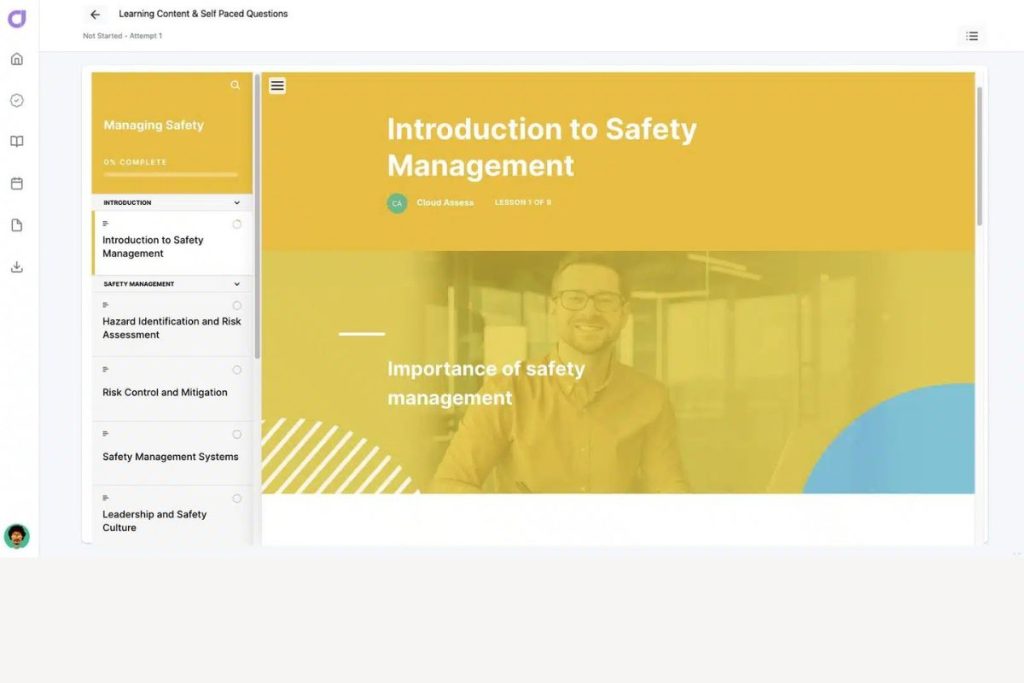Collapse the Introduction section chevron
The height and width of the screenshot is (683, 1024).
click(237, 202)
